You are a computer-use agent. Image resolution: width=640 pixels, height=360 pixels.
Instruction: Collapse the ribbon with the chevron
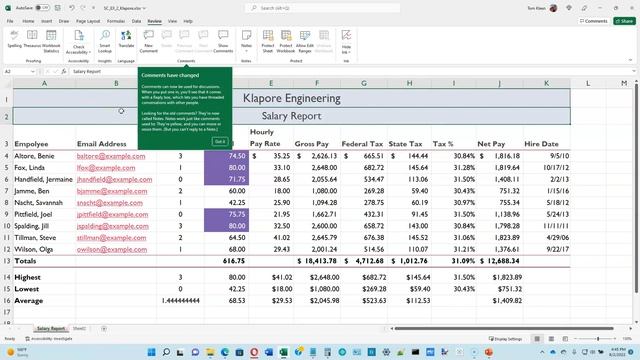coord(631,60)
